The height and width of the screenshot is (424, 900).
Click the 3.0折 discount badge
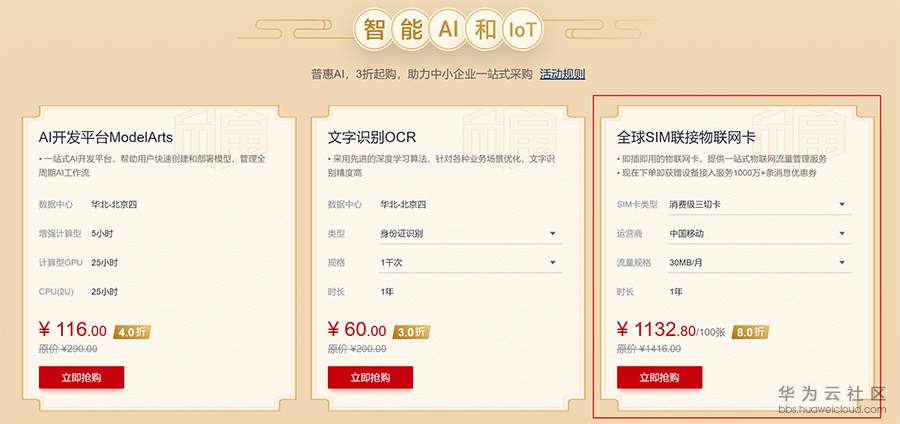click(412, 331)
